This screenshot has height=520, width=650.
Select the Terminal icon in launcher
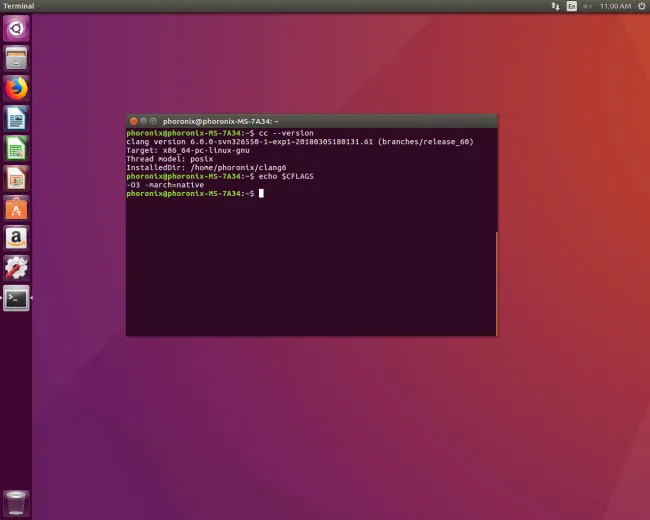(16, 298)
